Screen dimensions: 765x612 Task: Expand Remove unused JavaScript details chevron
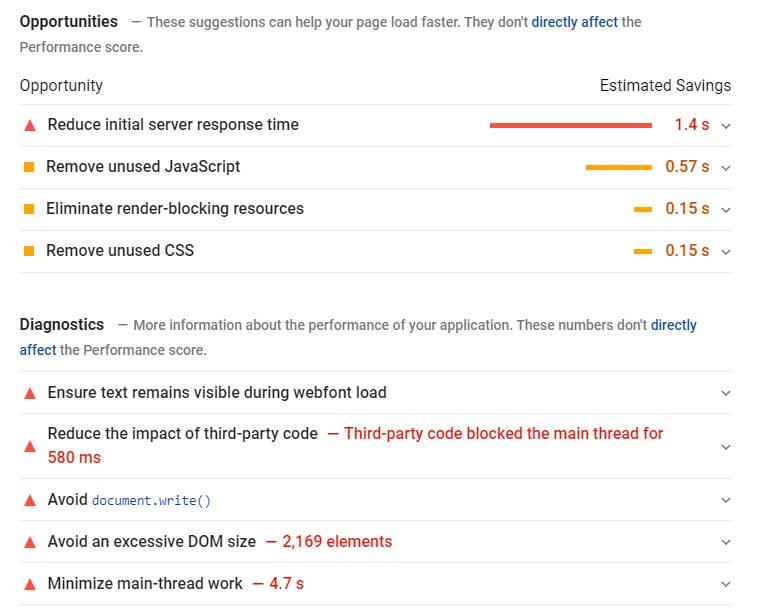tap(726, 168)
